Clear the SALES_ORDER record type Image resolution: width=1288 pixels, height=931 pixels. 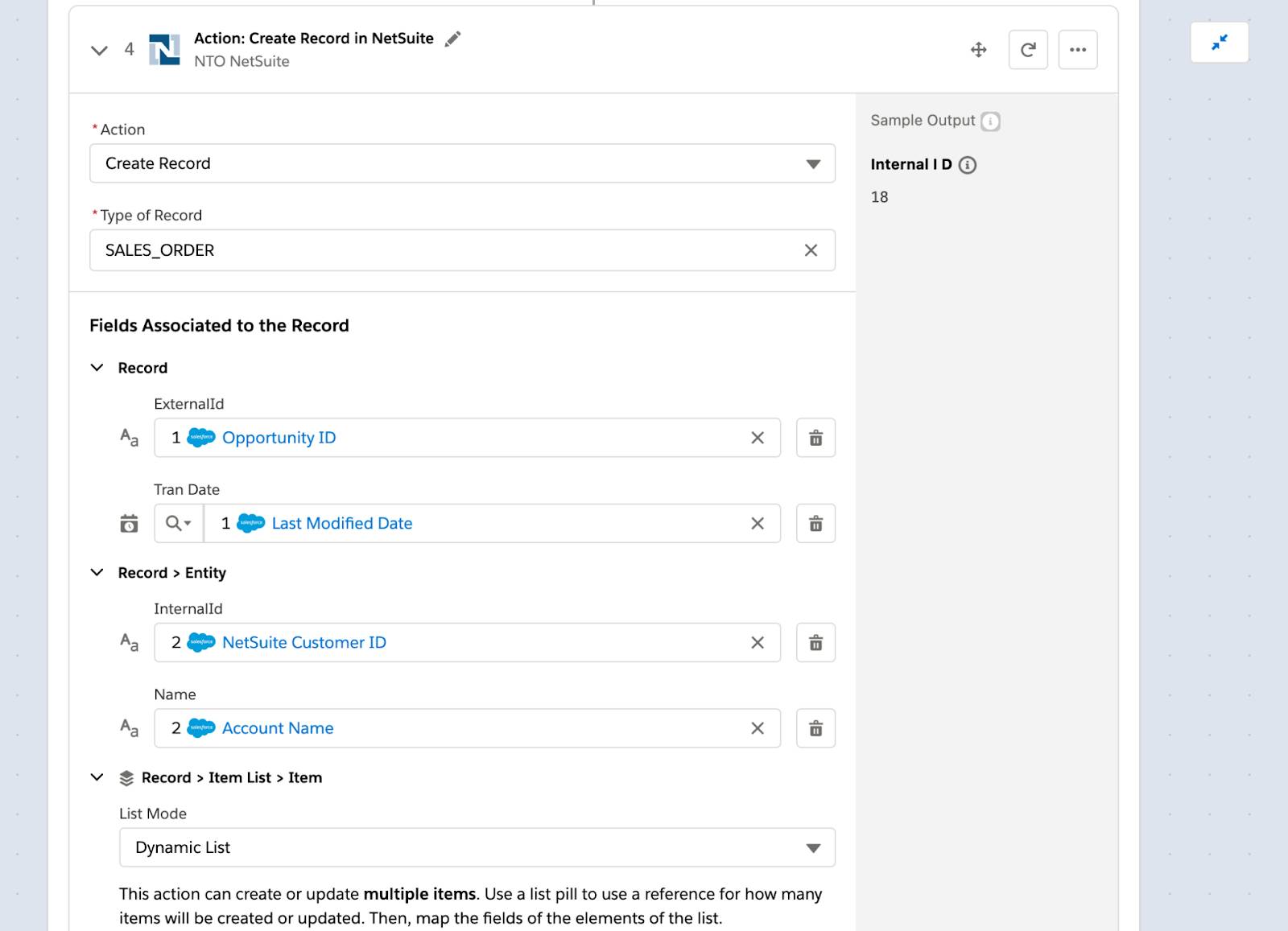coord(811,250)
